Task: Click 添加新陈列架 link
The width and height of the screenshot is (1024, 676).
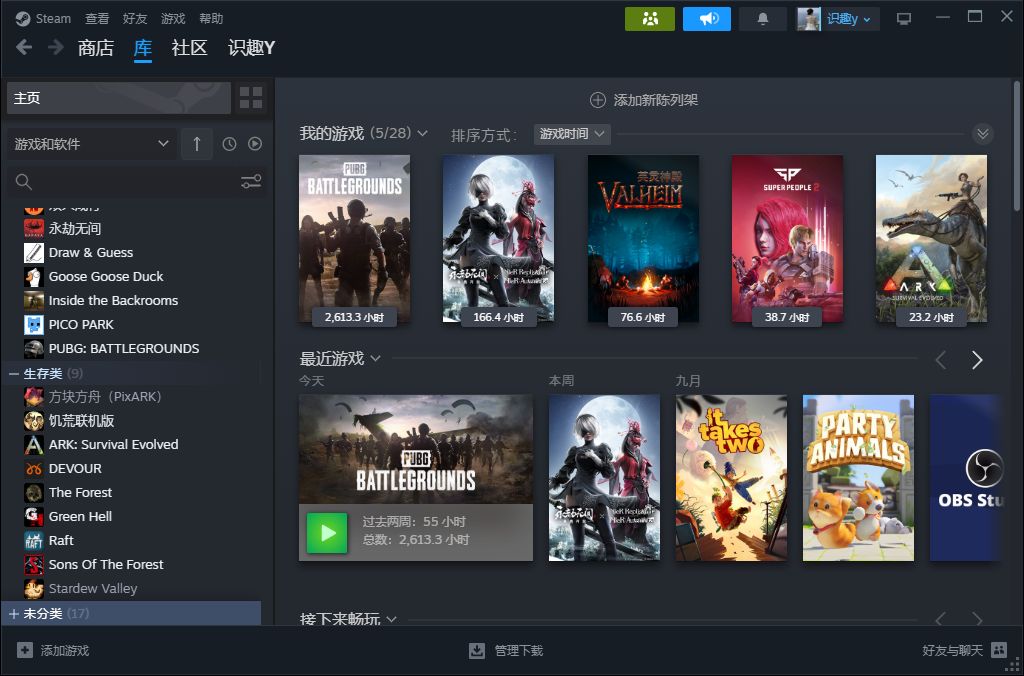Action: 656,100
